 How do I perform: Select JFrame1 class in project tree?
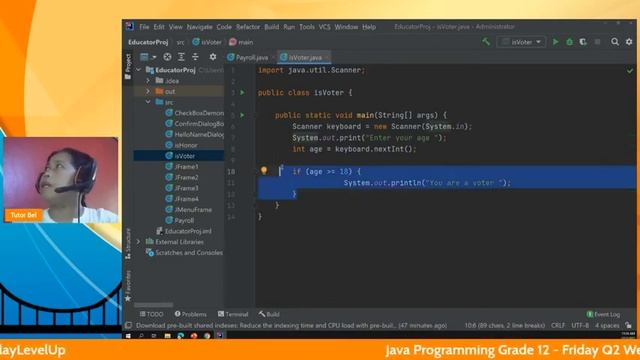(x=182, y=167)
